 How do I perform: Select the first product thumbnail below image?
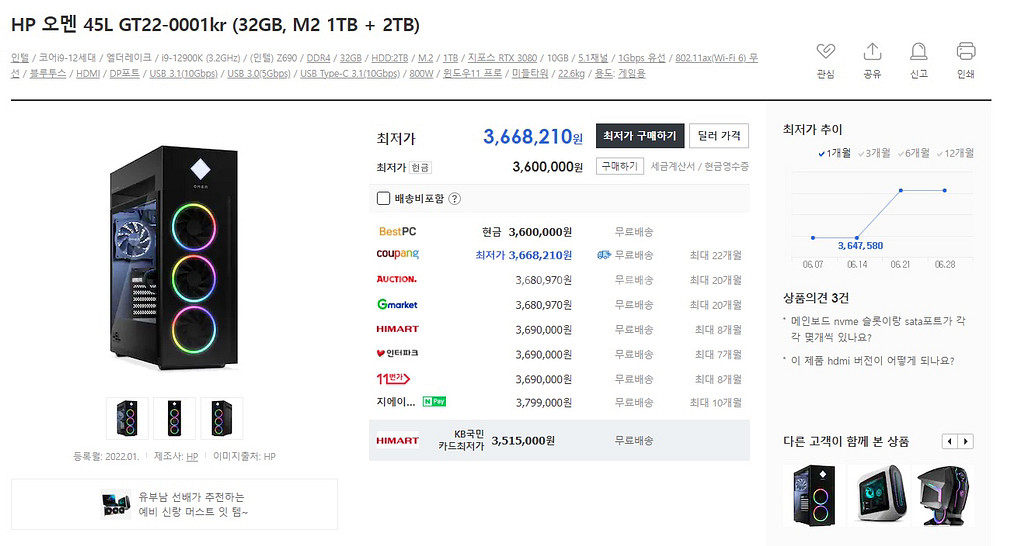click(x=127, y=418)
